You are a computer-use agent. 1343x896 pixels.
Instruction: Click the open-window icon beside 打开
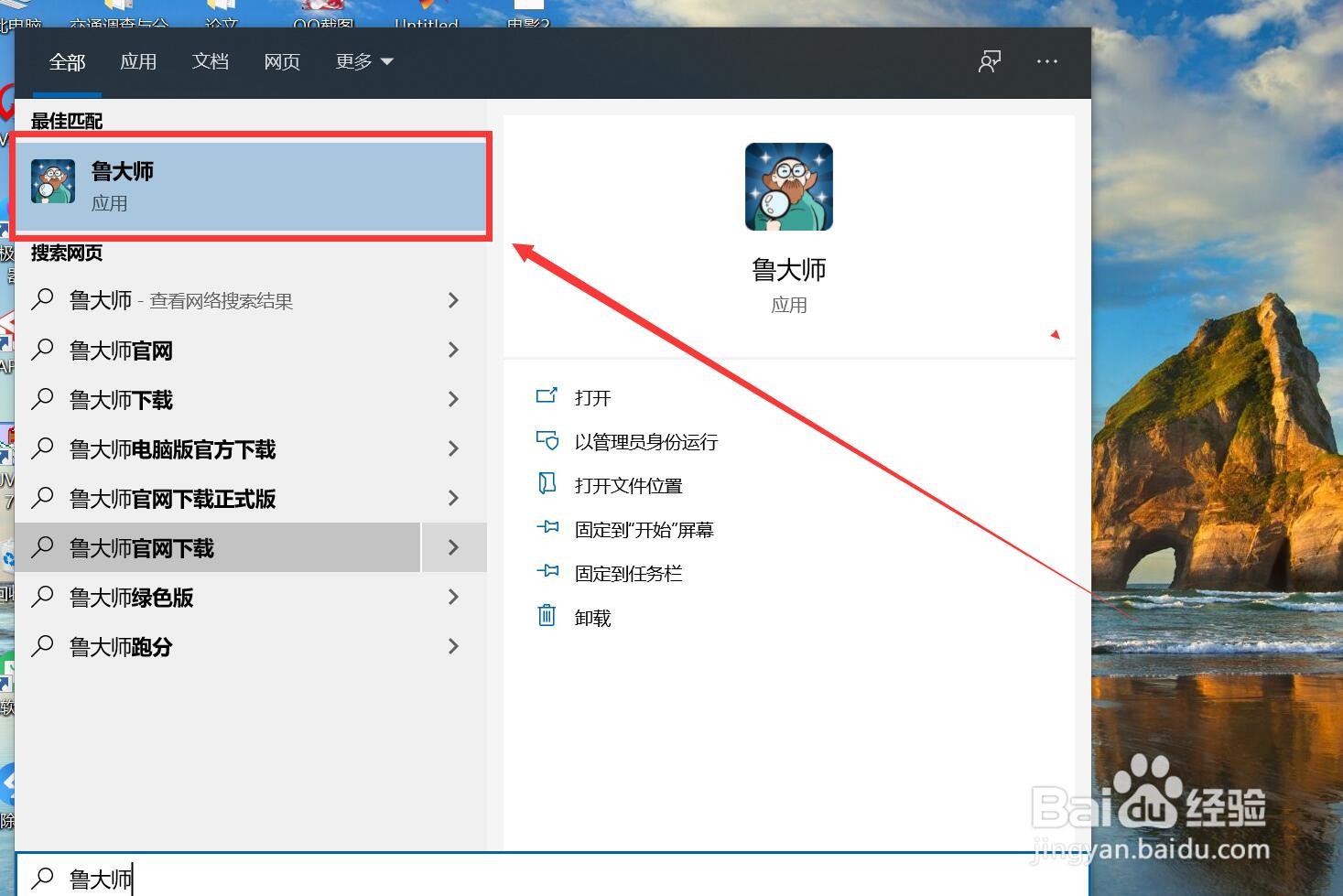click(x=547, y=395)
